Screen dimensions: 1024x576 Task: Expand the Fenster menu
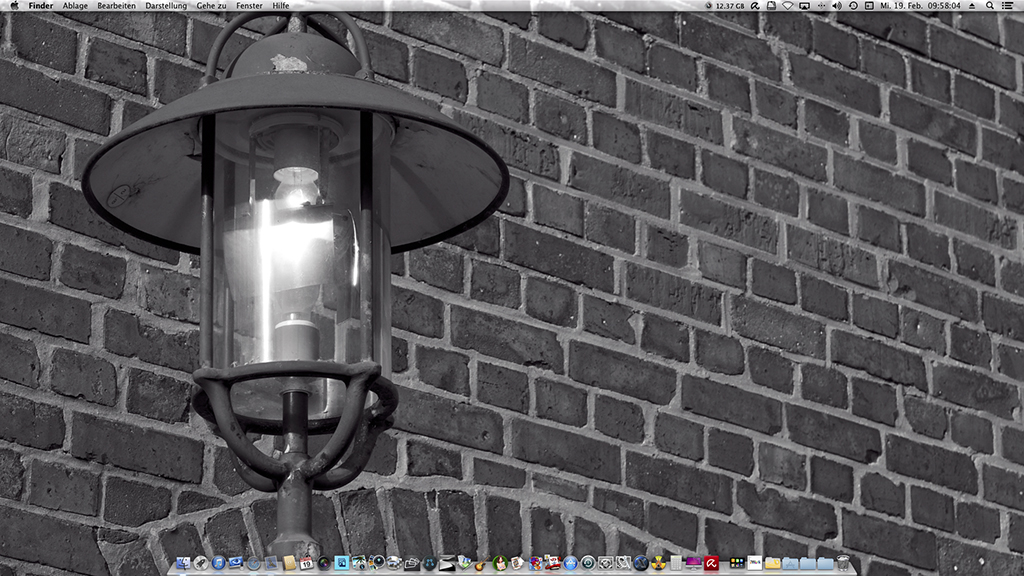pos(250,6)
